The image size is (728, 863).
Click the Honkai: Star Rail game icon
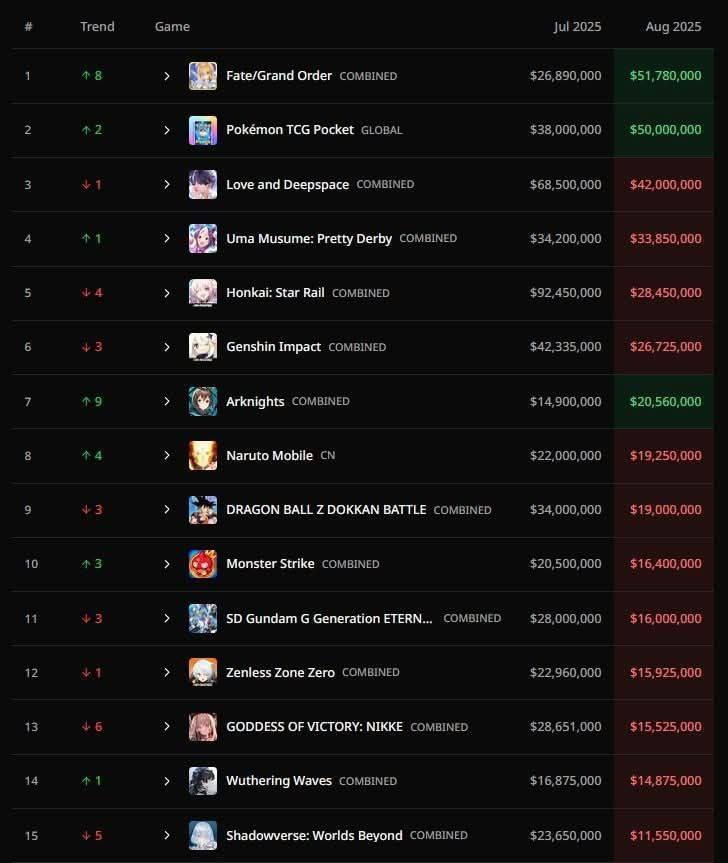pyautogui.click(x=203, y=293)
